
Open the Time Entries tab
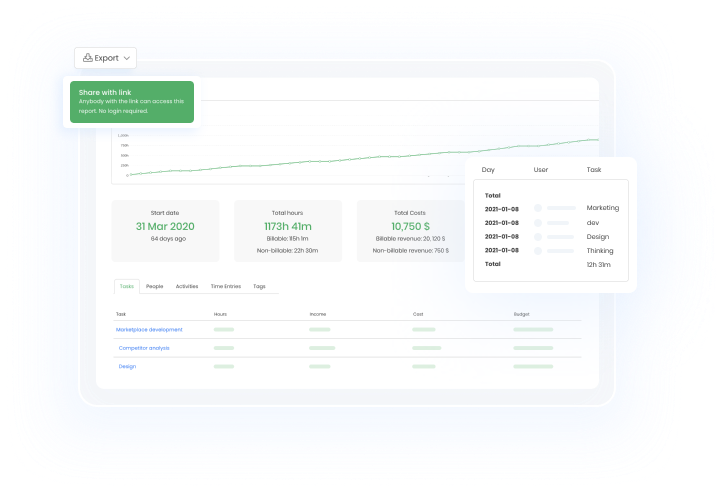[226, 286]
